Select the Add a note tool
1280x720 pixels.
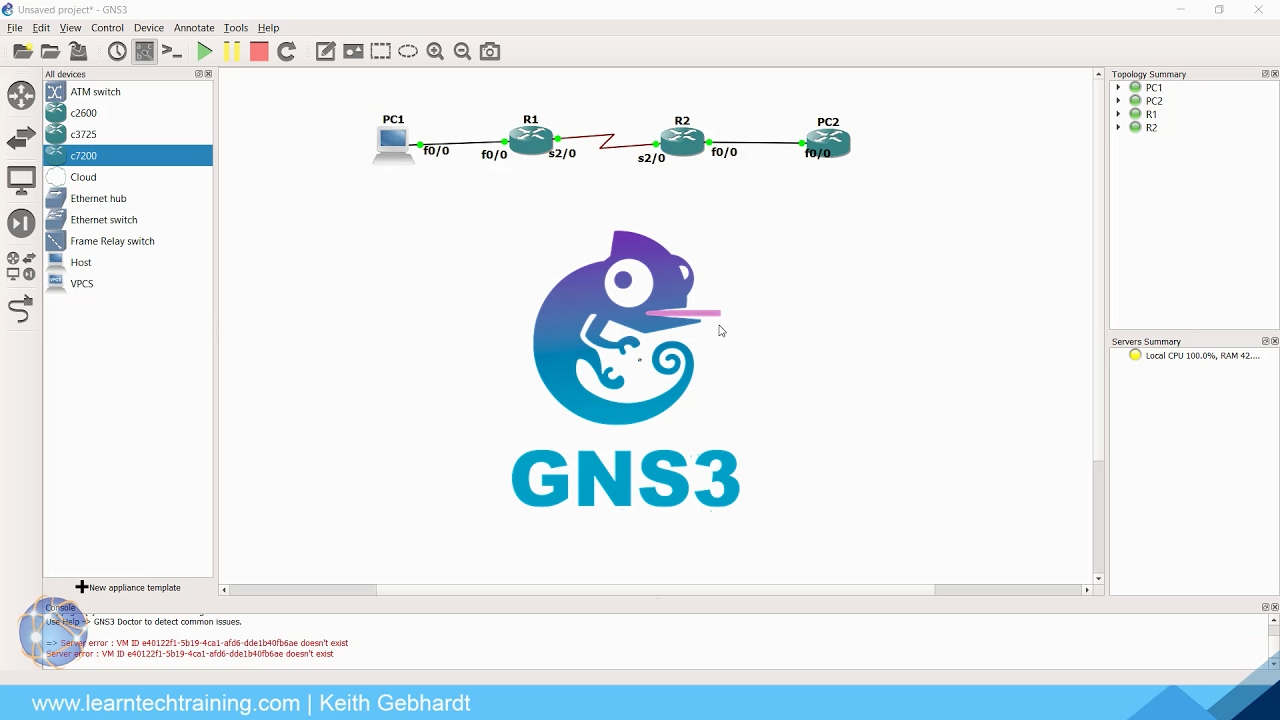326,51
